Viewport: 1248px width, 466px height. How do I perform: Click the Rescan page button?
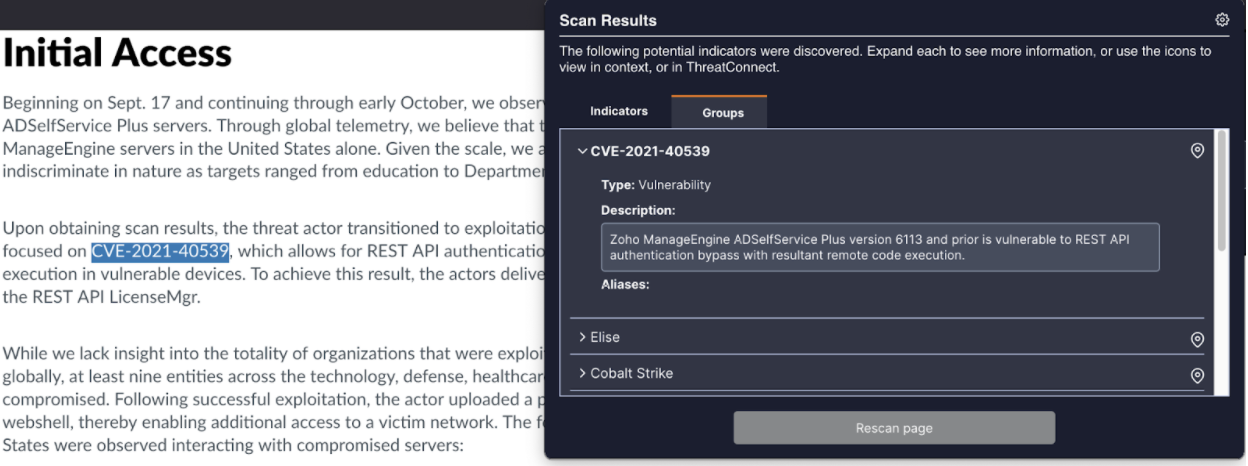[894, 428]
